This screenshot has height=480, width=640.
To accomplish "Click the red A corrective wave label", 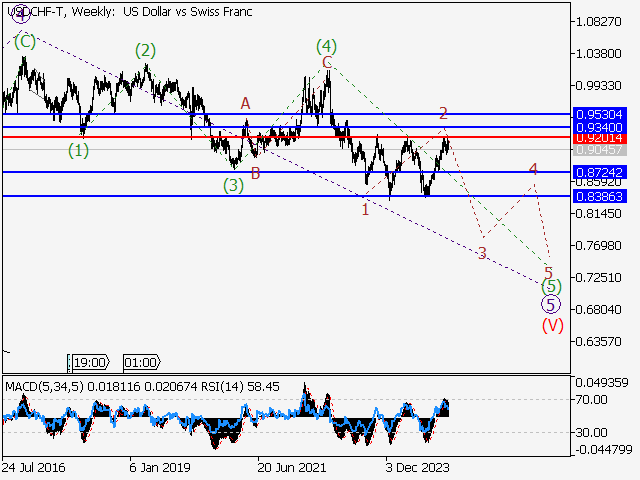I will pos(245,103).
